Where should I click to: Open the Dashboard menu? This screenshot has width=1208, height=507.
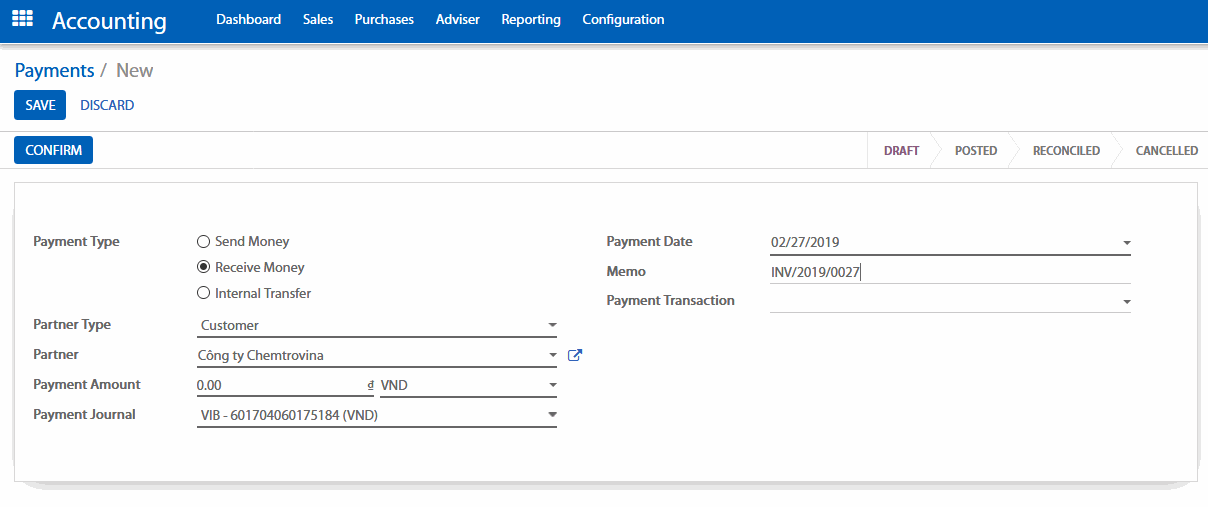(x=248, y=19)
